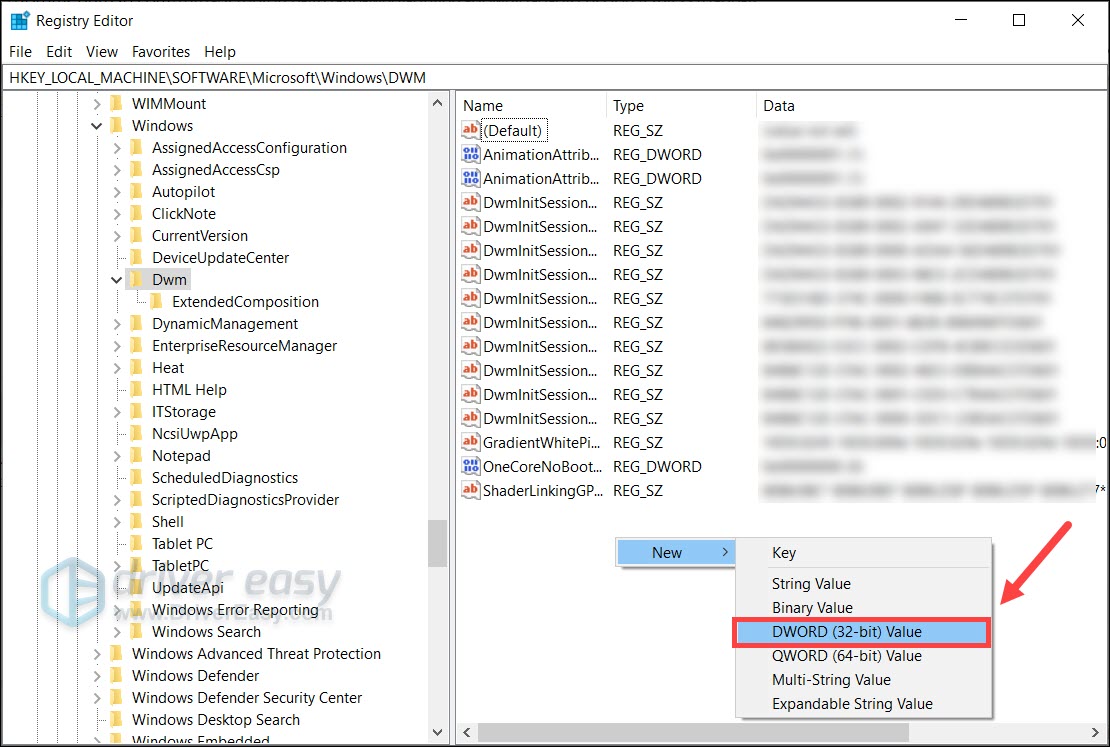Select Key in the New submenu
This screenshot has width=1110, height=747.
(863, 552)
